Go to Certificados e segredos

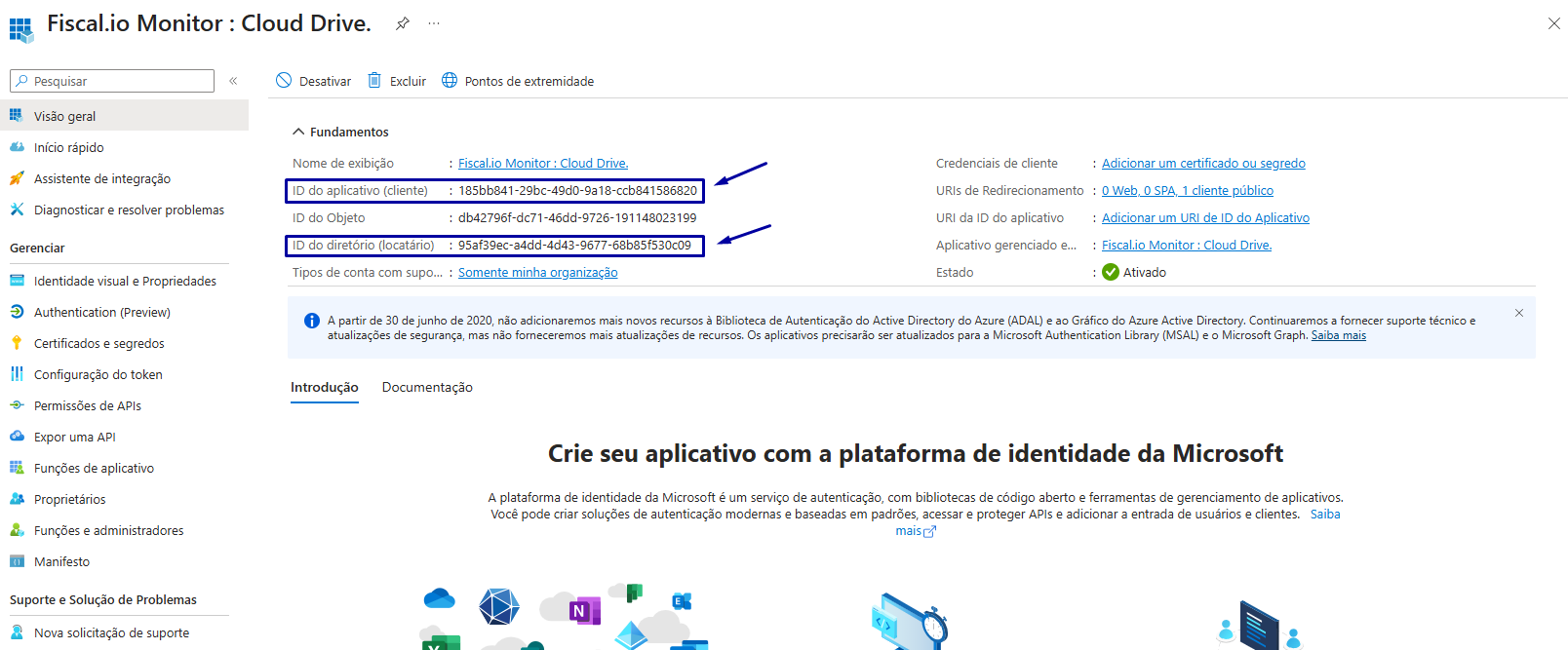tap(124, 343)
